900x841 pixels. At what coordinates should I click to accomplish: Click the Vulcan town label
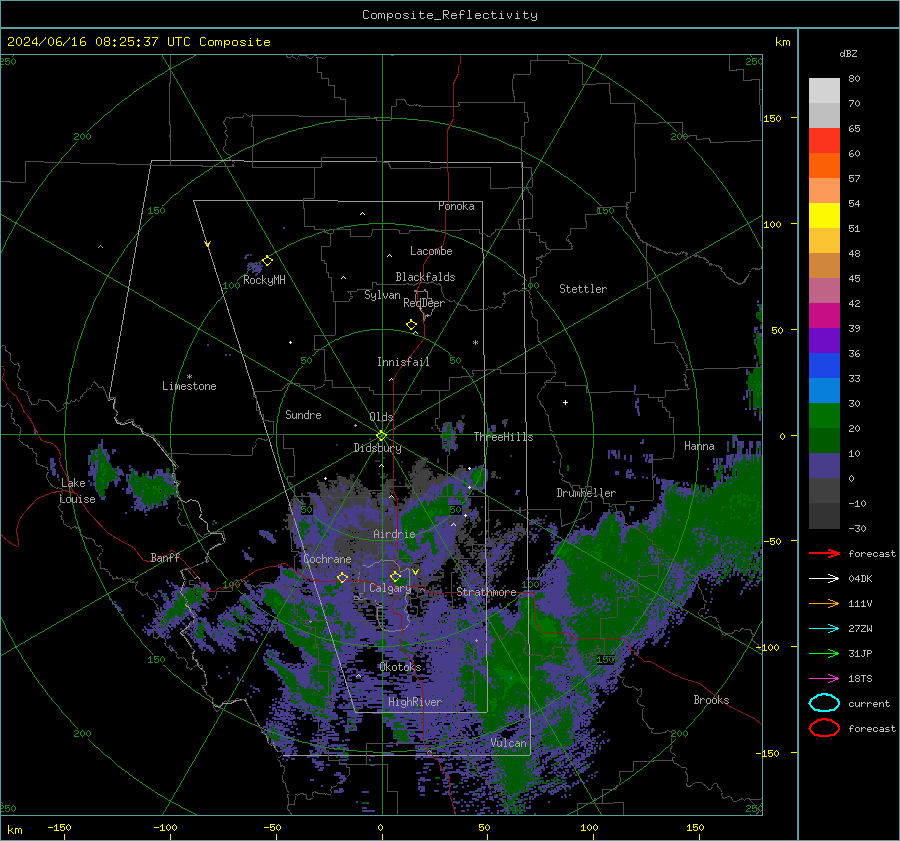(508, 743)
